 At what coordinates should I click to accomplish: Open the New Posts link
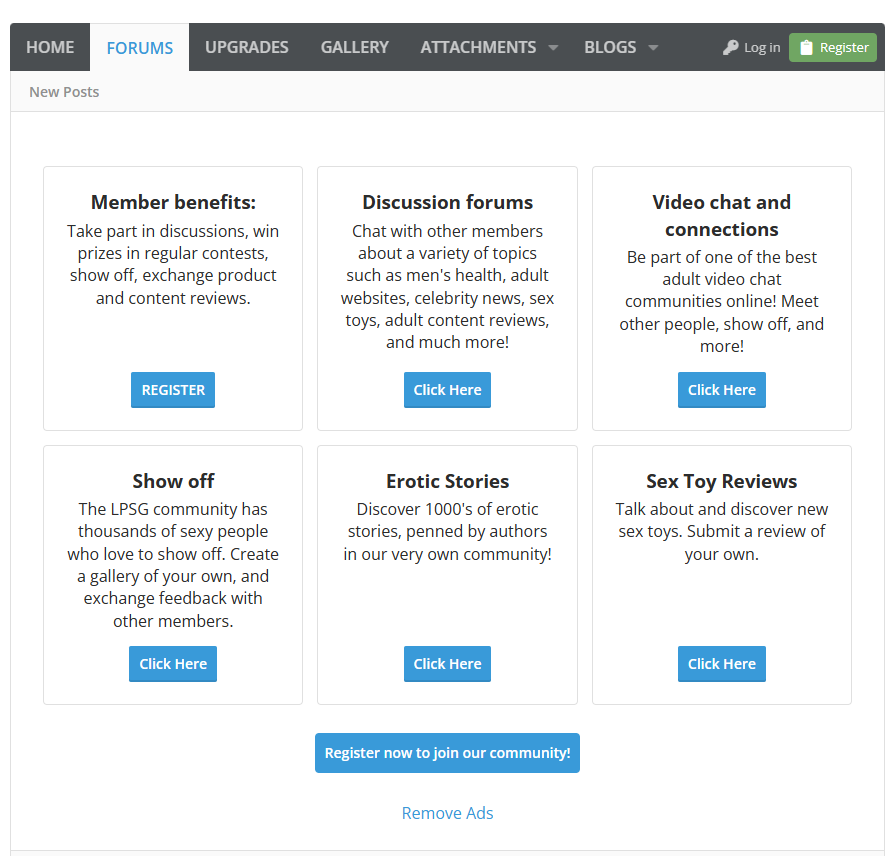tap(64, 92)
